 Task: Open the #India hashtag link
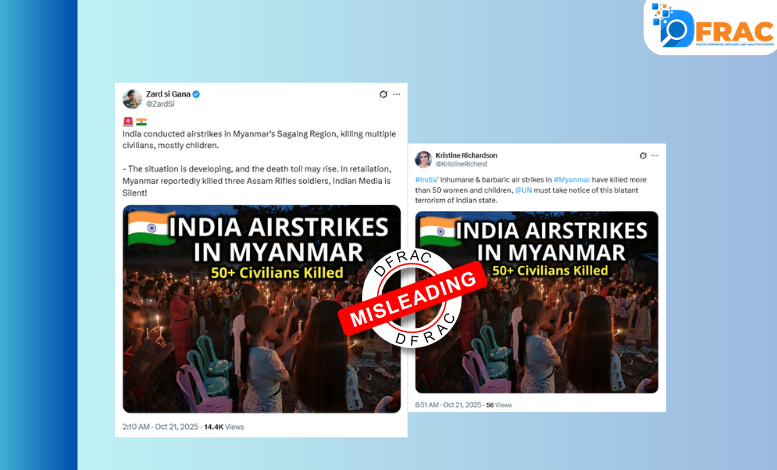click(x=426, y=179)
